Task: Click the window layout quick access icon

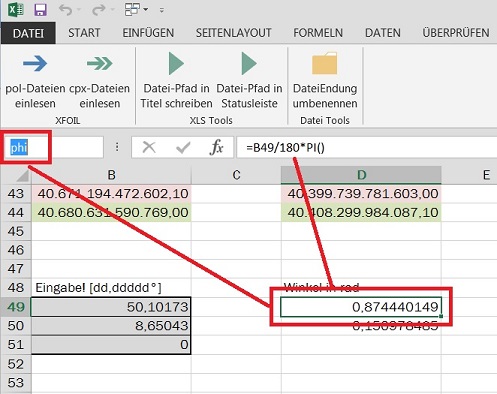Action: click(132, 10)
